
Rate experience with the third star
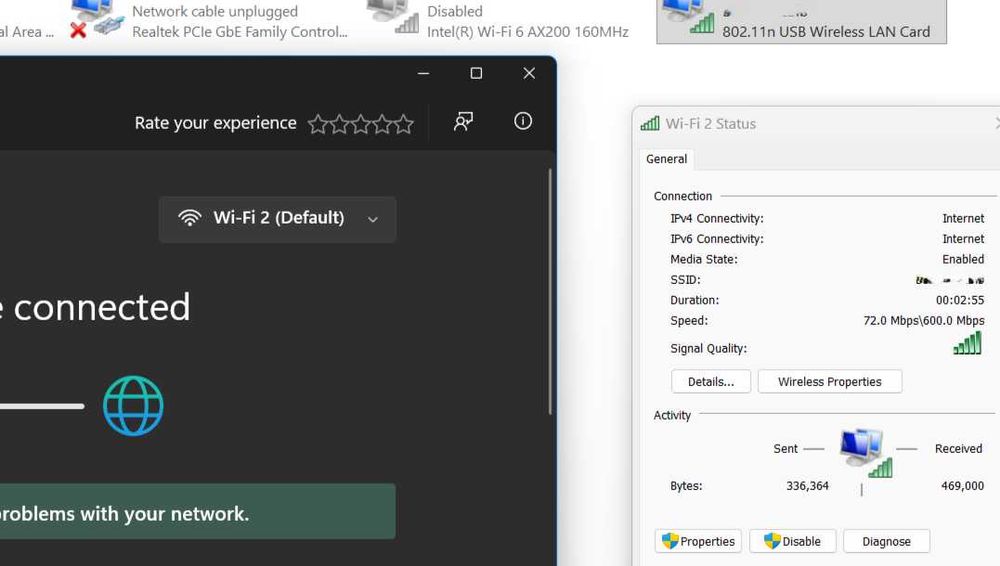(361, 124)
